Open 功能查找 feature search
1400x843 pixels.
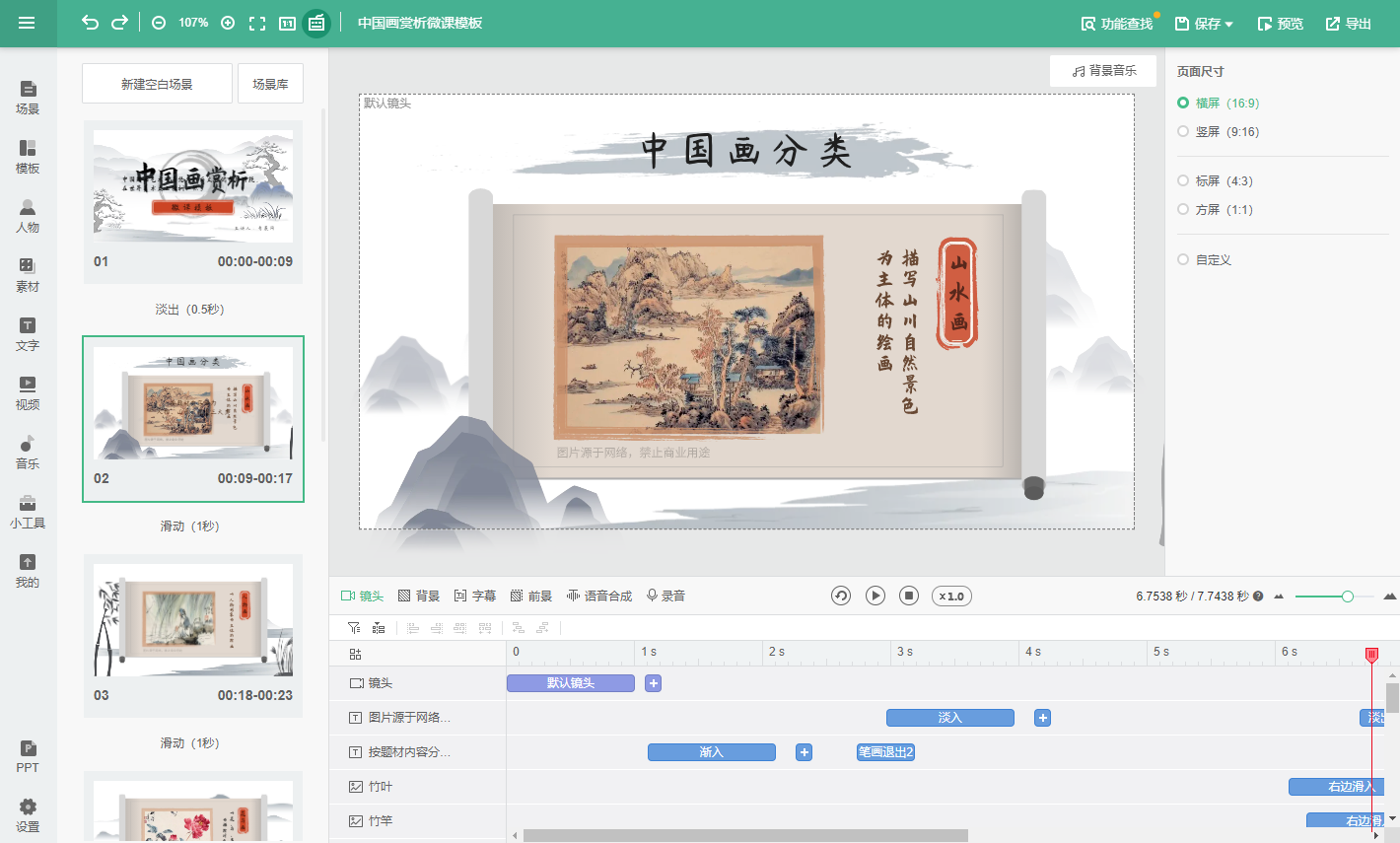click(x=1117, y=23)
